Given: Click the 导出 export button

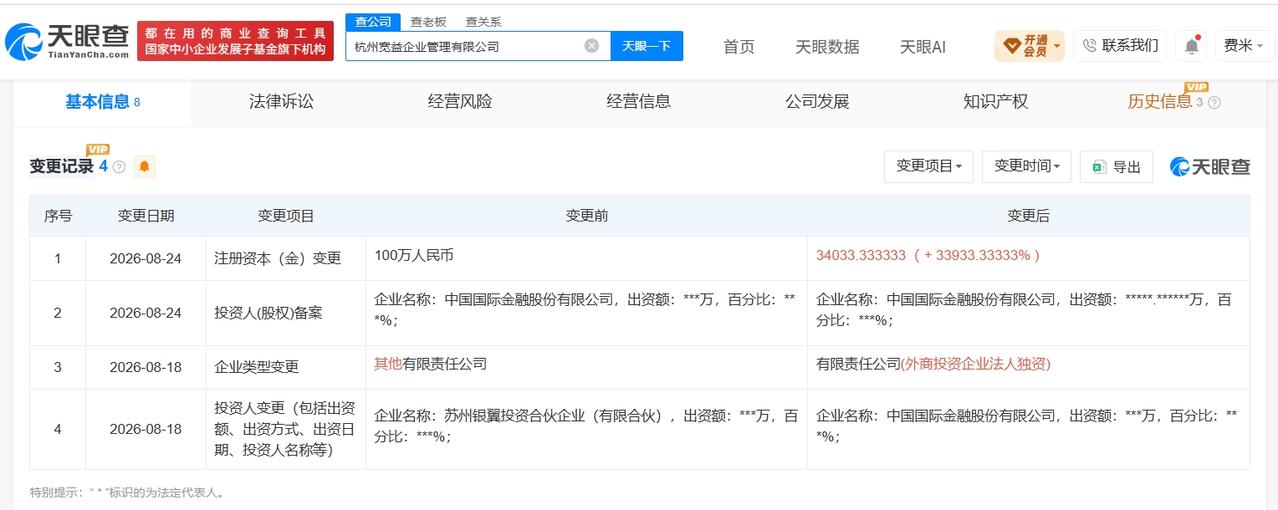Looking at the screenshot, I should click(1116, 167).
